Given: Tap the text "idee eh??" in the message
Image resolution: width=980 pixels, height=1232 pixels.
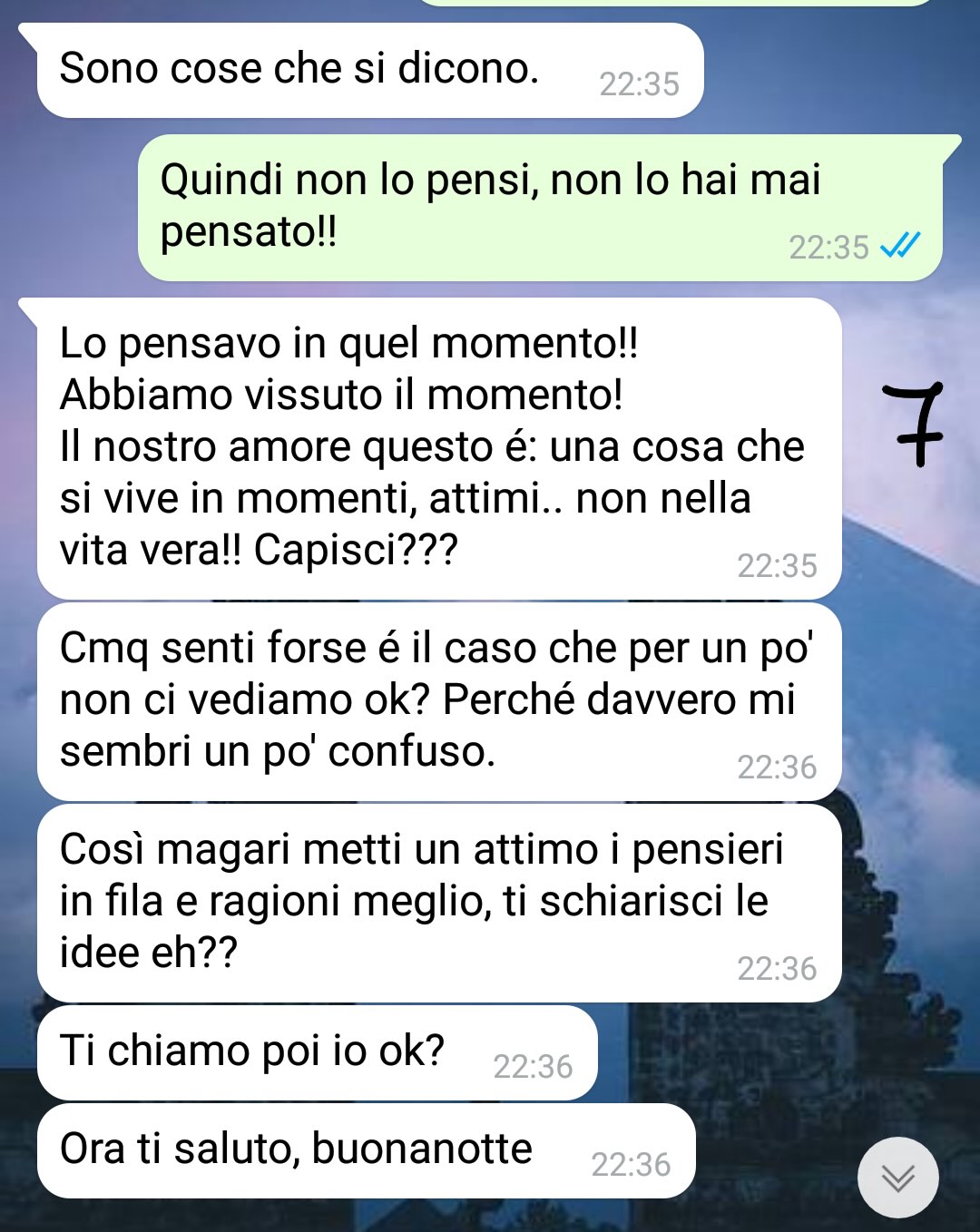Looking at the screenshot, I should coord(149,953).
